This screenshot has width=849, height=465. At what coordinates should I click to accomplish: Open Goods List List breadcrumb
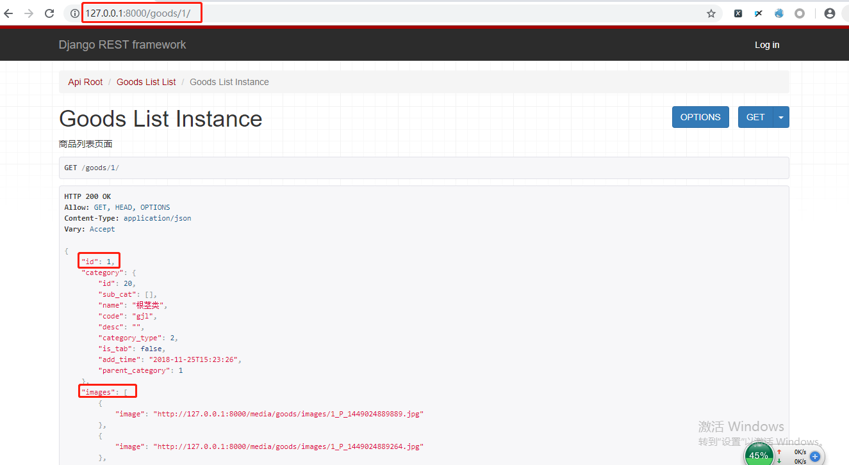146,82
